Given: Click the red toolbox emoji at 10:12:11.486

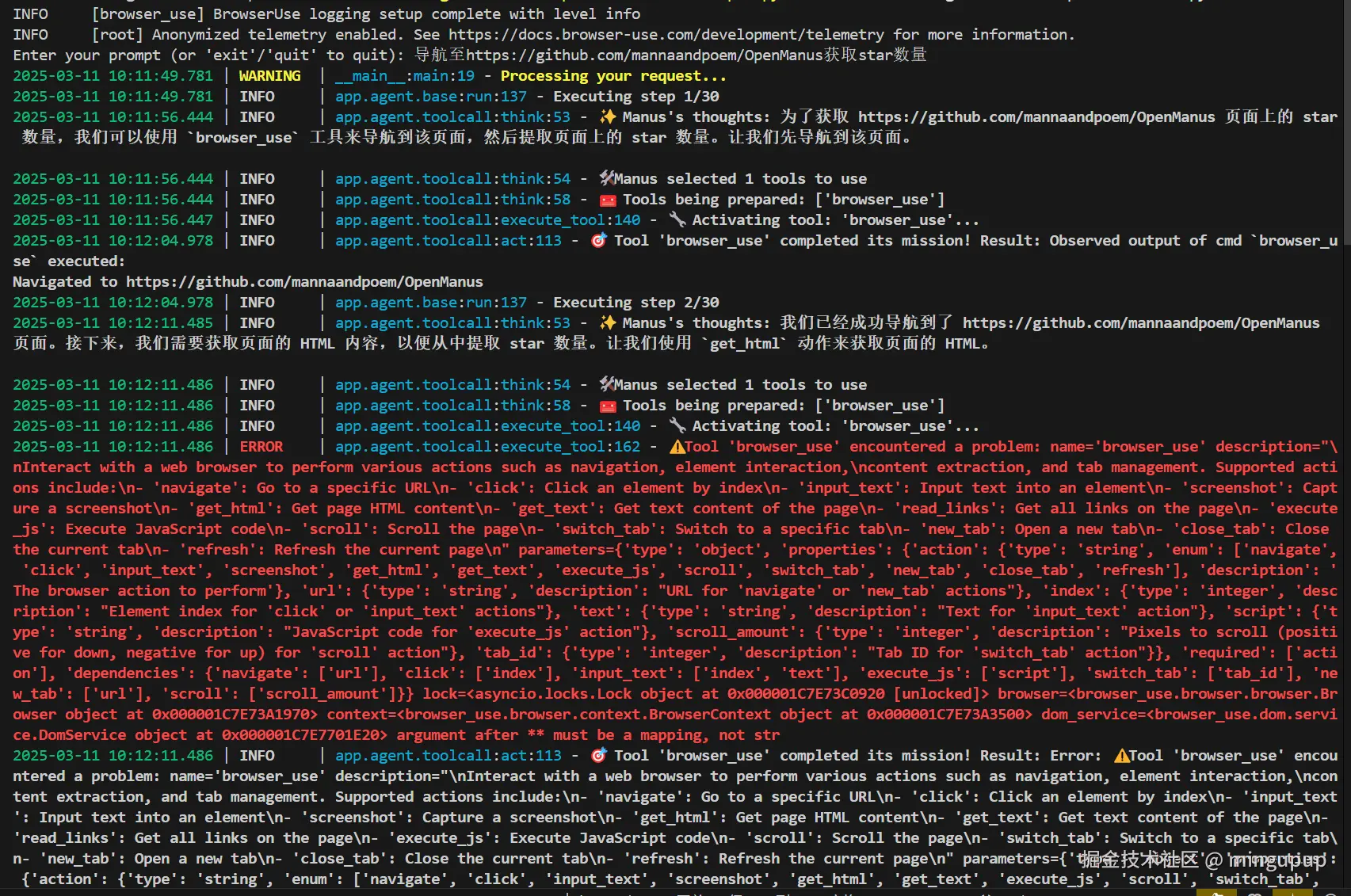Looking at the screenshot, I should tap(608, 406).
